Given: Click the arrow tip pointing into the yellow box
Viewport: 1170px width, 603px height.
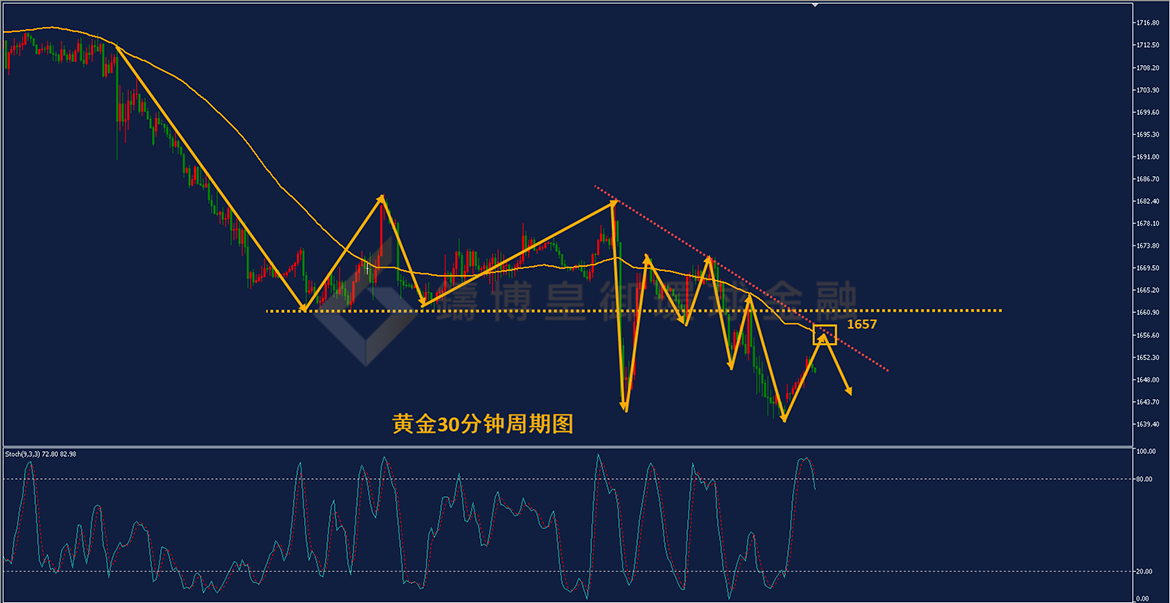Looking at the screenshot, I should pyautogui.click(x=822, y=336).
